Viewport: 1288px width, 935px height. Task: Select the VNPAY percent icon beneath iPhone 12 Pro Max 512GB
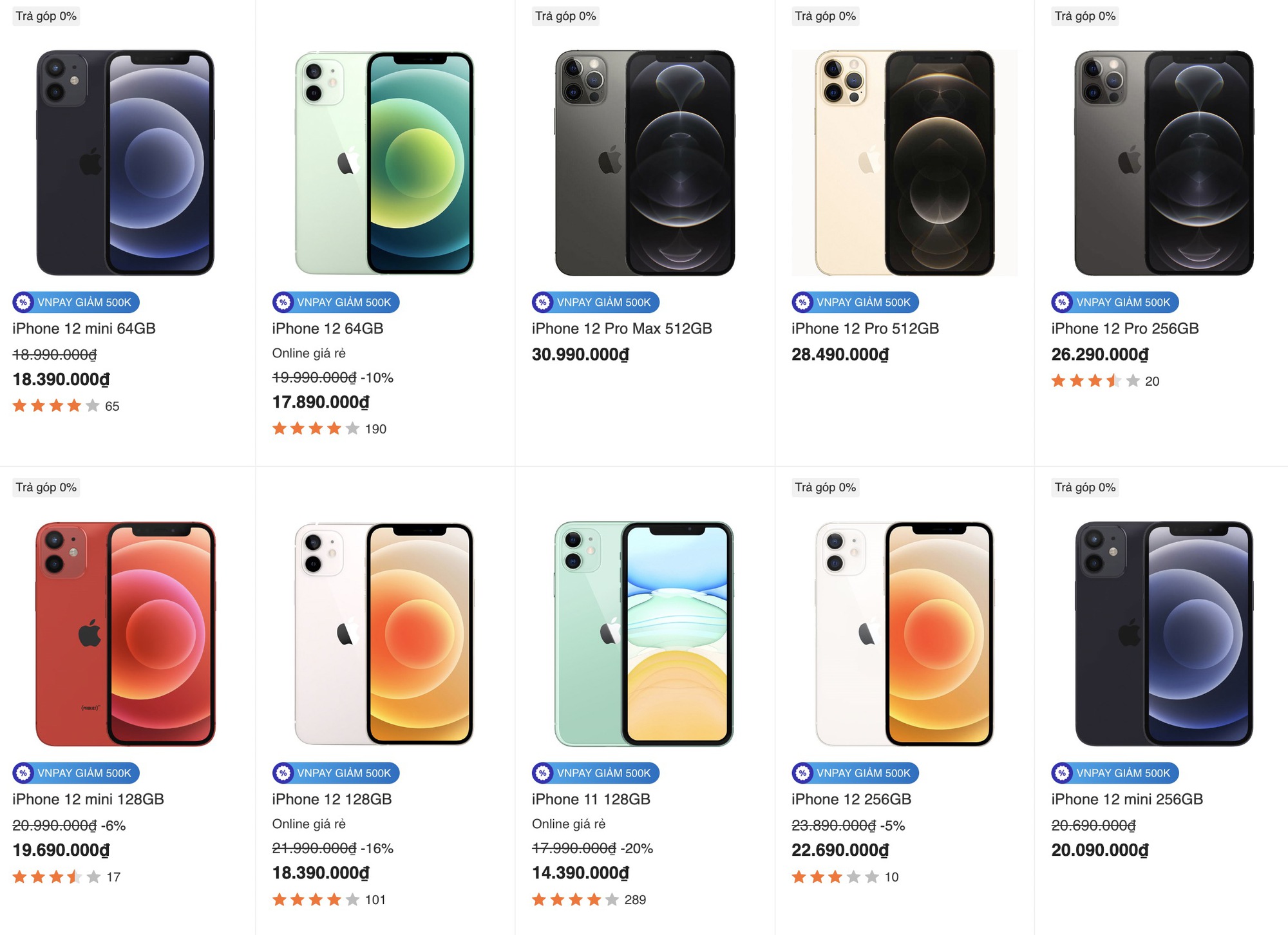point(543,302)
